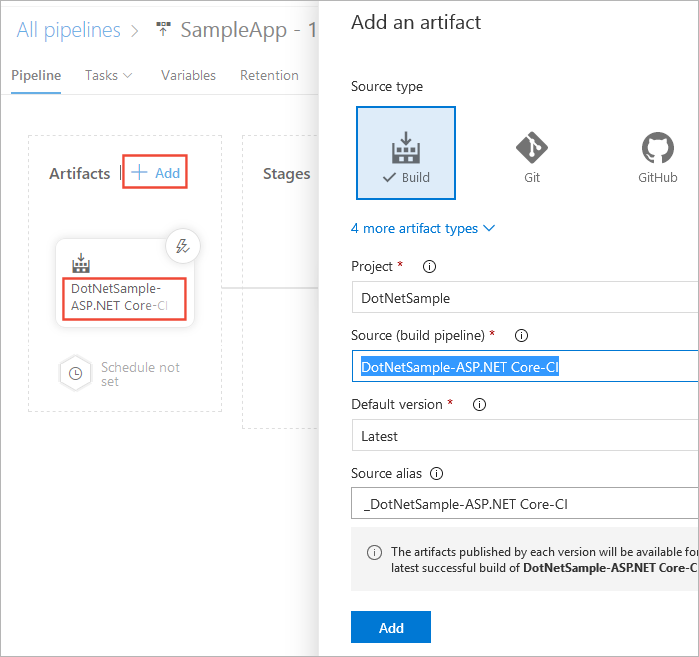
Task: Switch to the Variables tab
Action: coord(188,75)
